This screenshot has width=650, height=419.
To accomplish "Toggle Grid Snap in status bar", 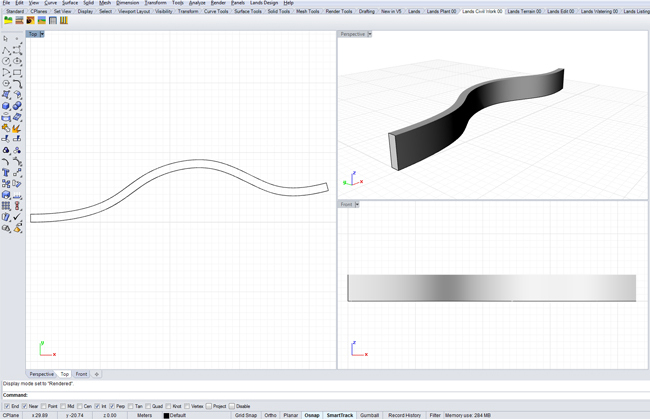I will [245, 415].
